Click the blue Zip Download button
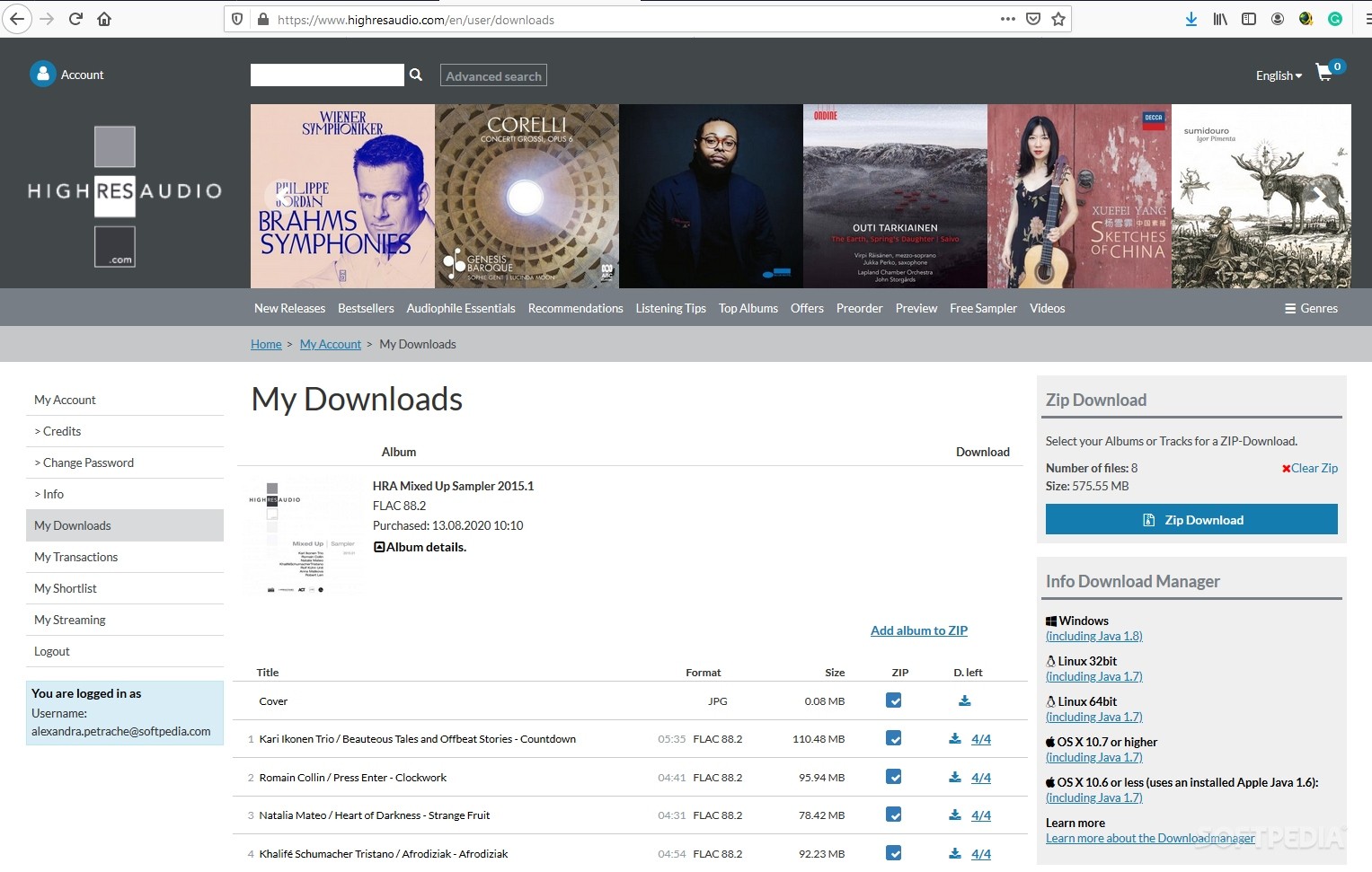1372x872 pixels. point(1191,520)
